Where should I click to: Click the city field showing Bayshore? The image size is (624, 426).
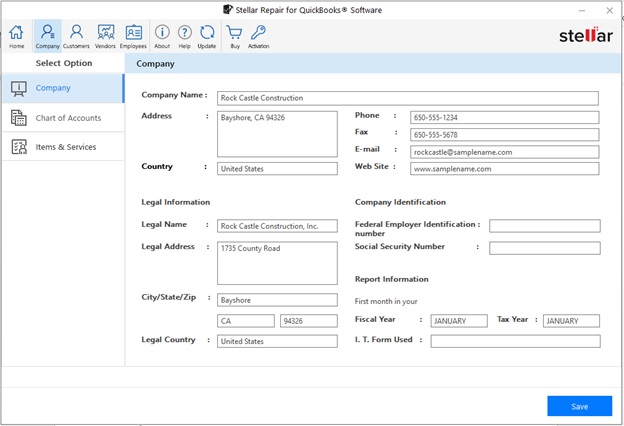click(277, 300)
